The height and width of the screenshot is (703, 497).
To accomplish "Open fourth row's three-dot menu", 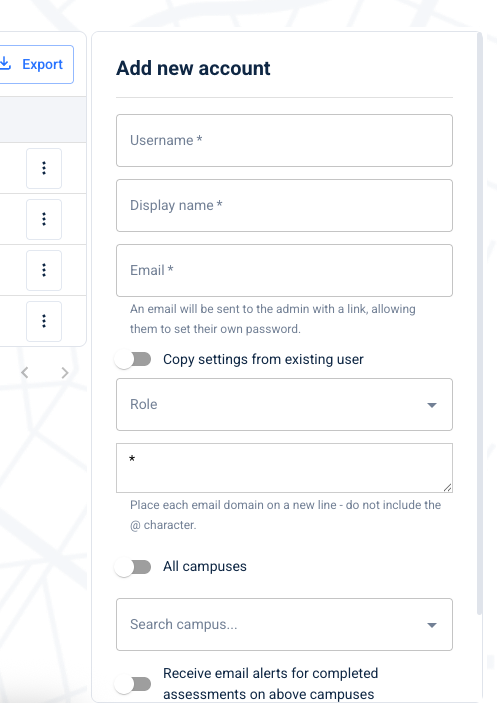I will (44, 321).
